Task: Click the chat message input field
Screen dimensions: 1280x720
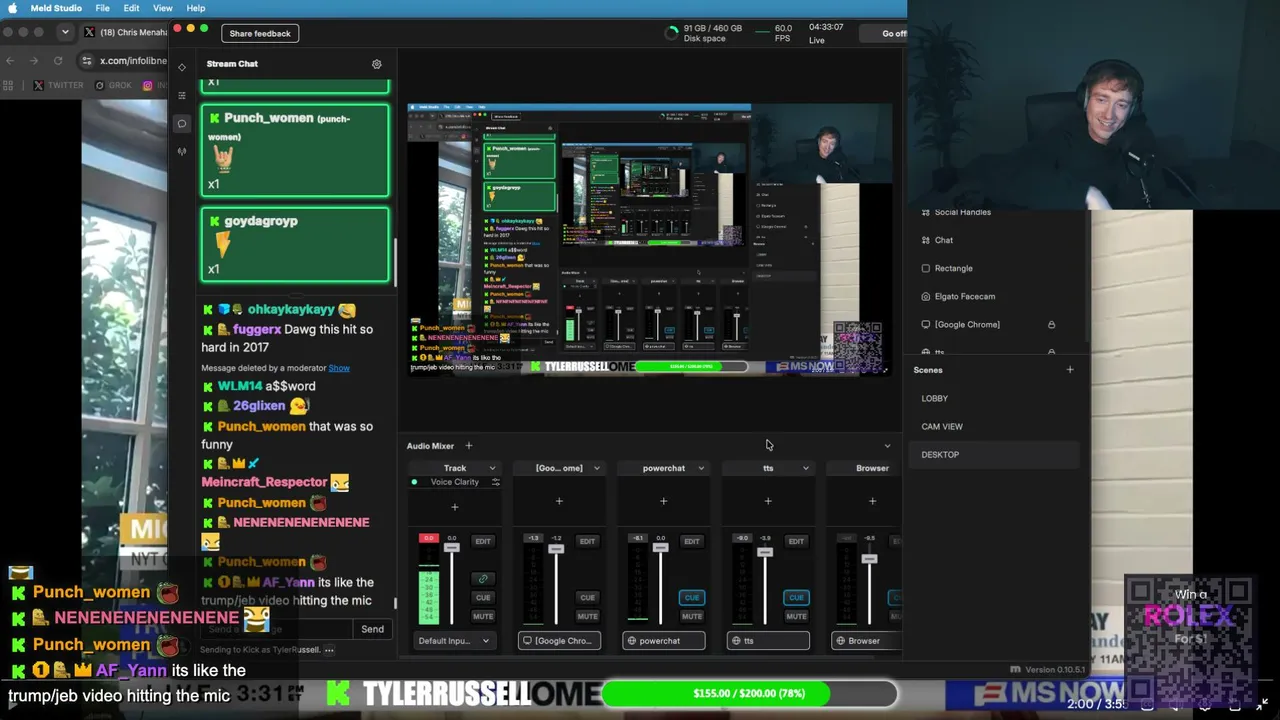Action: [276, 629]
